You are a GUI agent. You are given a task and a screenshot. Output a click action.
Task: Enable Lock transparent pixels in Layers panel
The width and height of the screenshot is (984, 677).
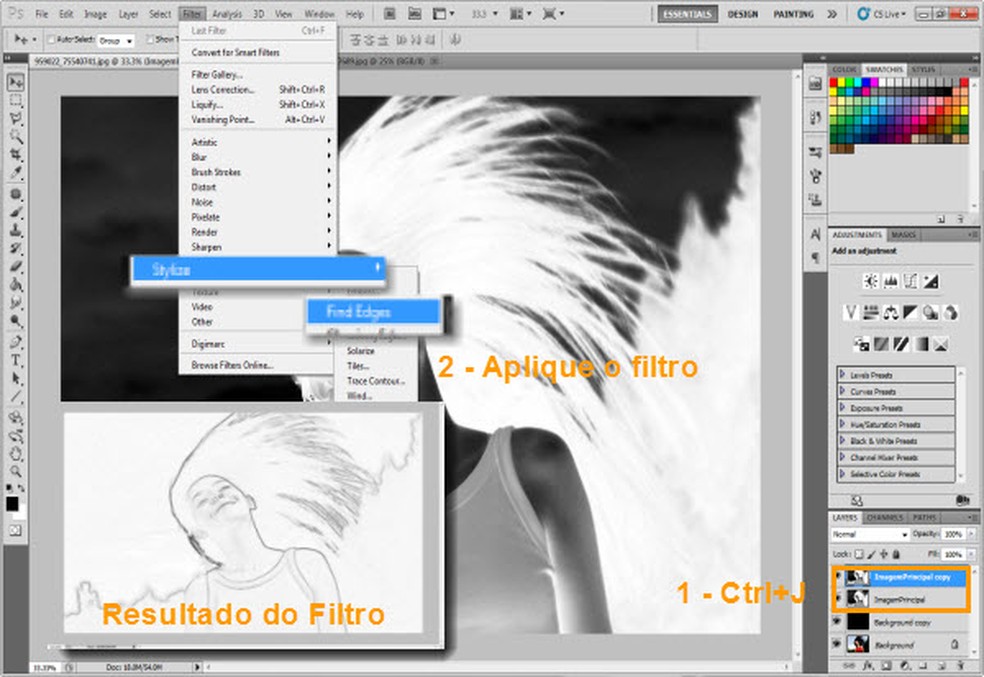858,553
